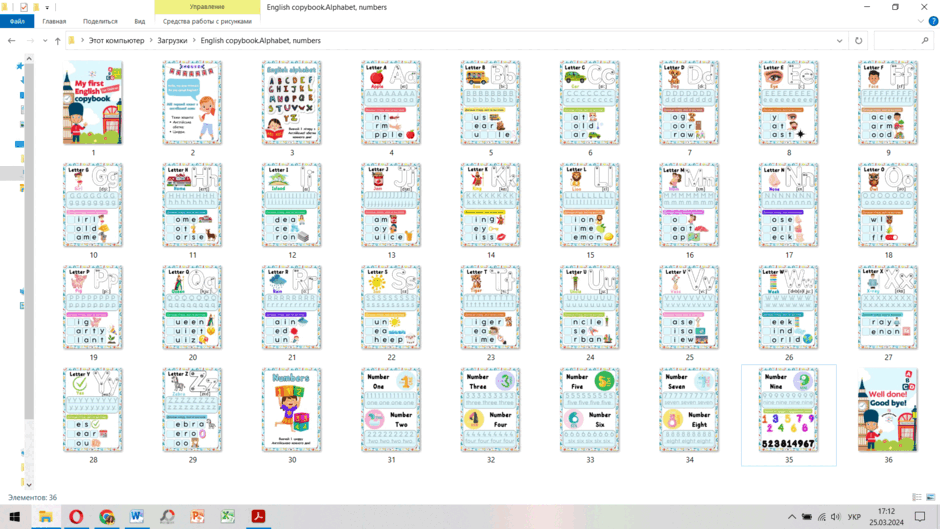
Task: Switch to the Вид ribbon tab
Action: [x=140, y=21]
